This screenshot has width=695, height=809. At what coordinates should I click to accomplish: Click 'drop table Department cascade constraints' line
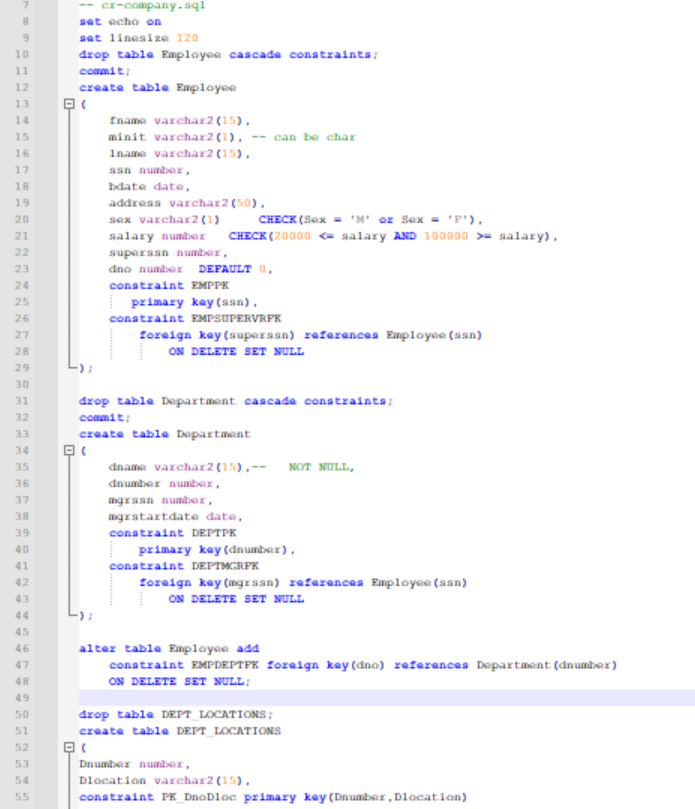(x=236, y=401)
